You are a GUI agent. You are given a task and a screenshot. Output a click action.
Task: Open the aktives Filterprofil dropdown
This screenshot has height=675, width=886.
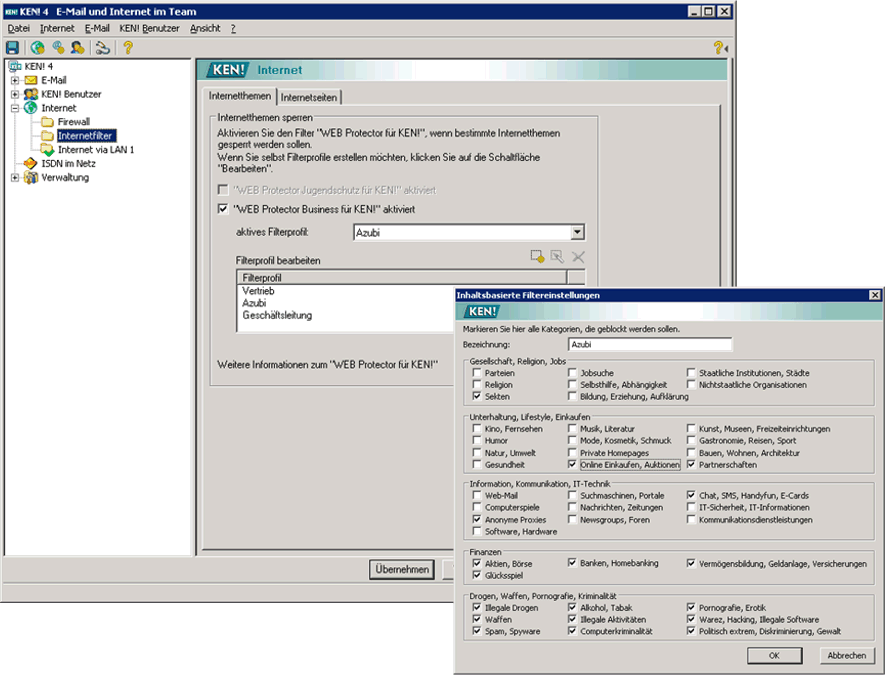(x=577, y=232)
